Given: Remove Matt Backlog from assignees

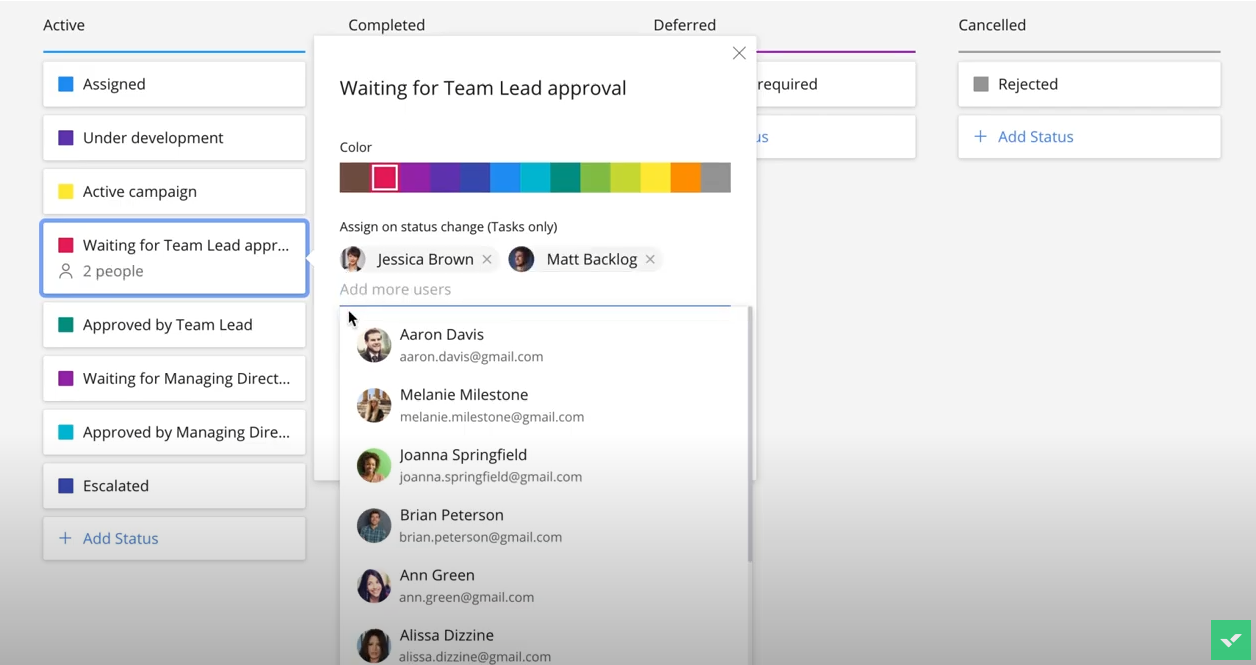Looking at the screenshot, I should (x=650, y=259).
